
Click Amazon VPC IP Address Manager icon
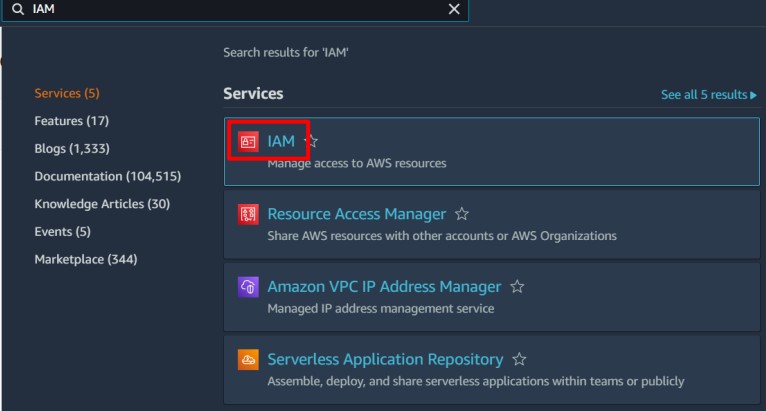(x=248, y=287)
